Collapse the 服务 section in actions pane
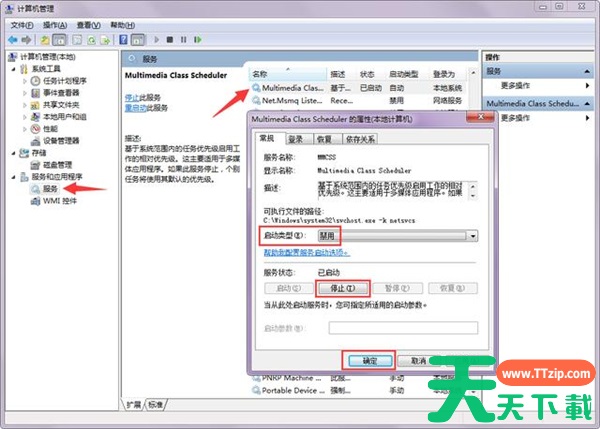 tap(587, 72)
